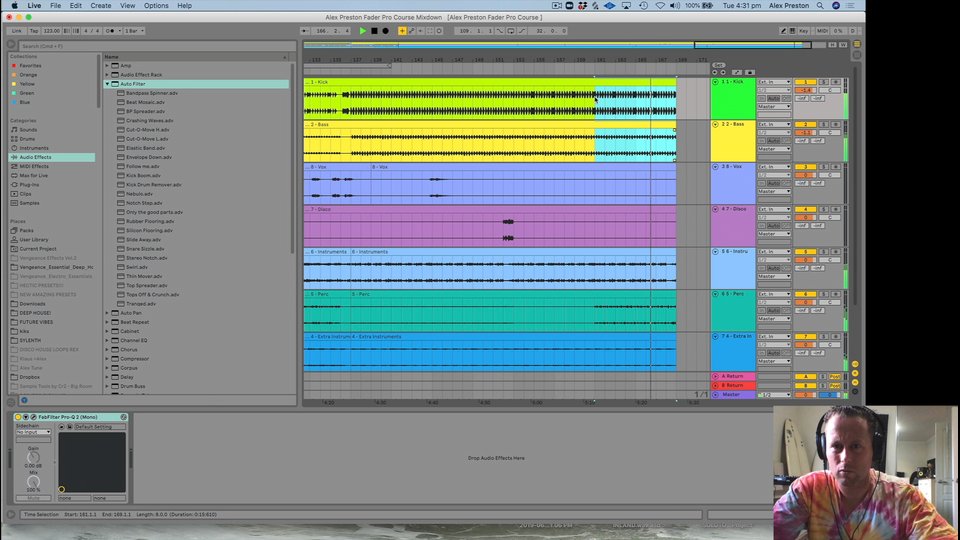Fold the 1-Kick track with its unfold button
Image resolution: width=960 pixels, height=540 pixels.
pos(715,81)
